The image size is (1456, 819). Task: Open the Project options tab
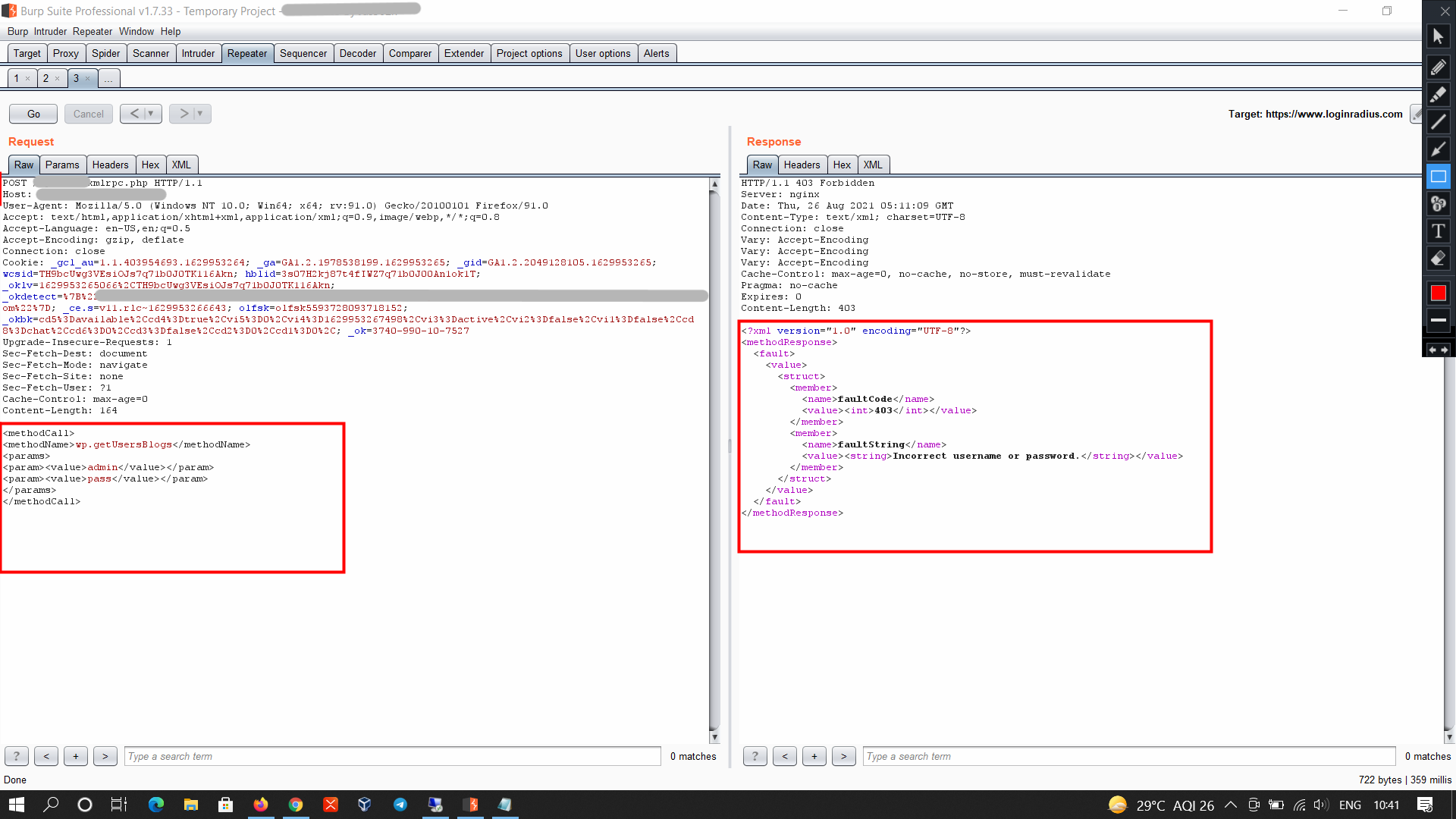coord(529,53)
